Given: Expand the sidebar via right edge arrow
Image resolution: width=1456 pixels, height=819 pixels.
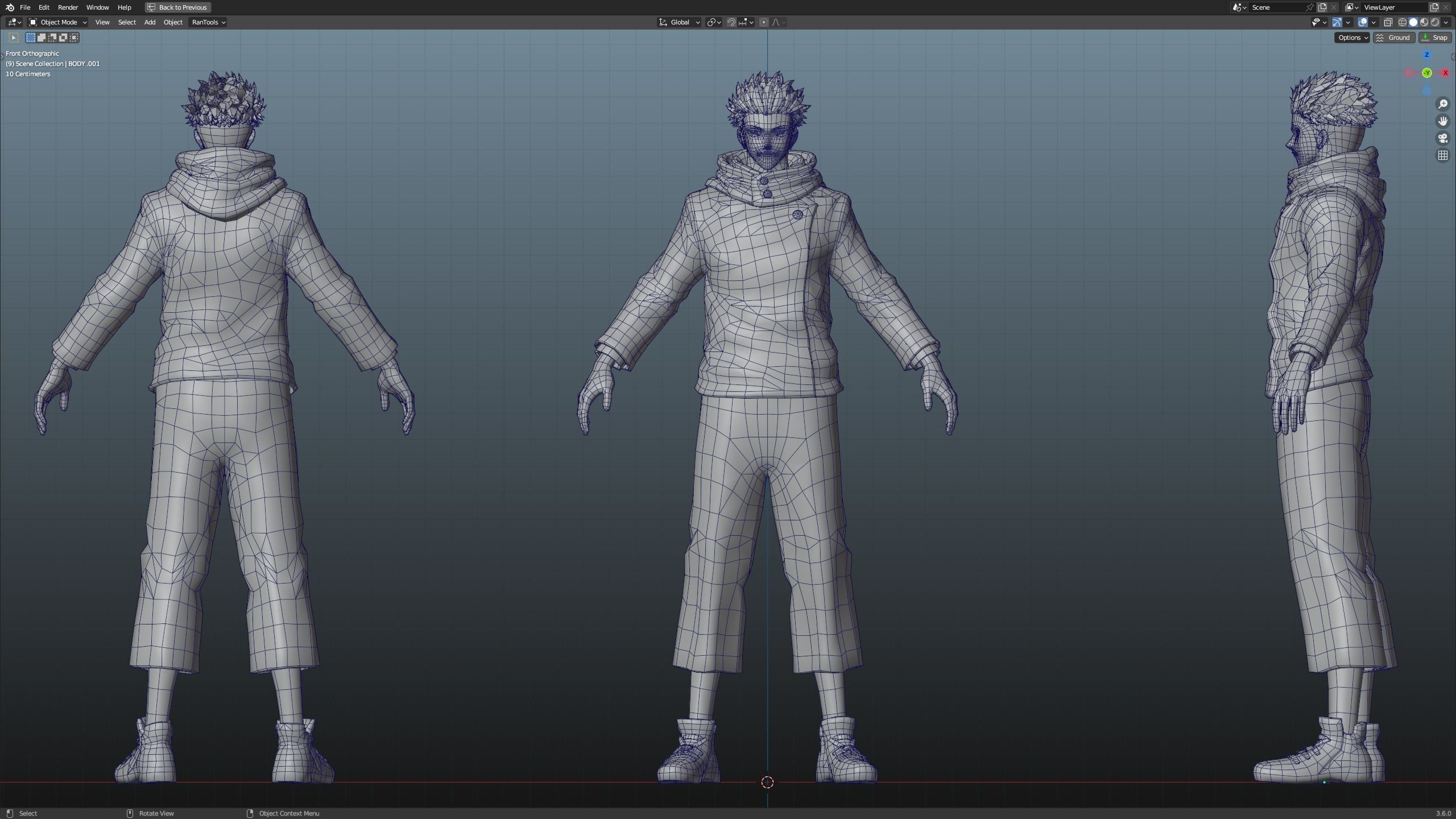Looking at the screenshot, I should (1453, 56).
